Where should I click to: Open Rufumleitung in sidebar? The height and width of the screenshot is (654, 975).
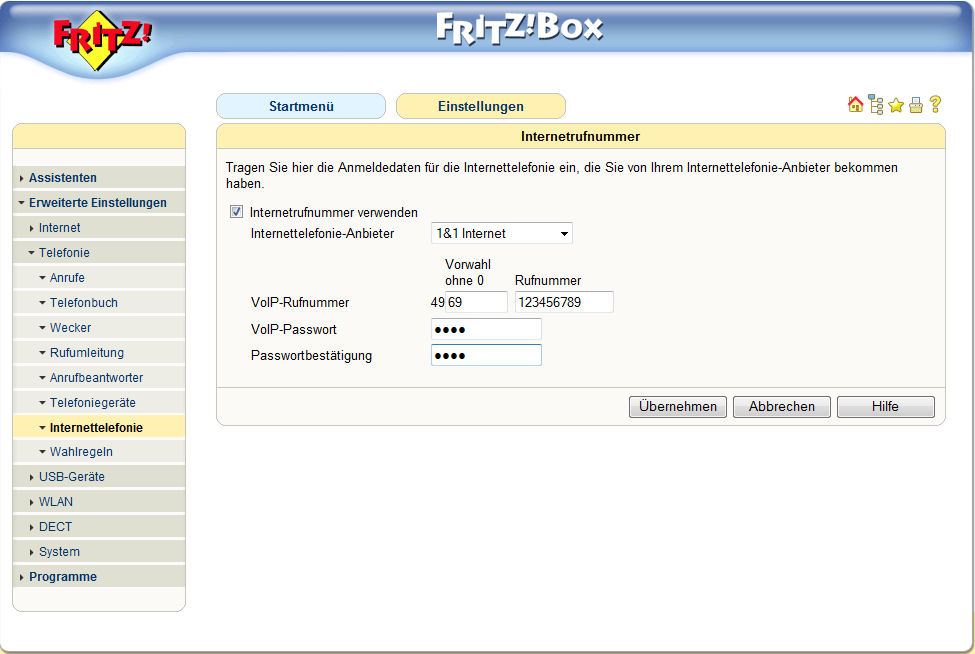(x=99, y=352)
